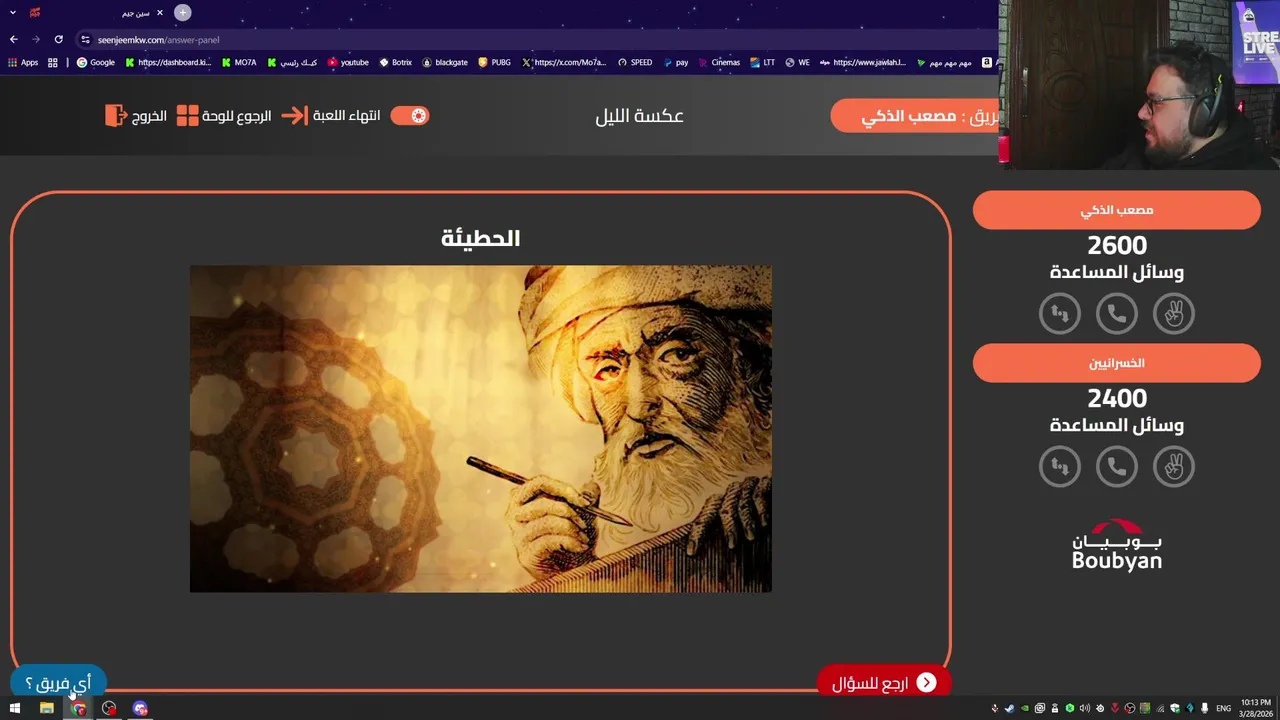1280x720 pixels.
Task: Open the Apps bookmark shortcut
Action: point(23,62)
